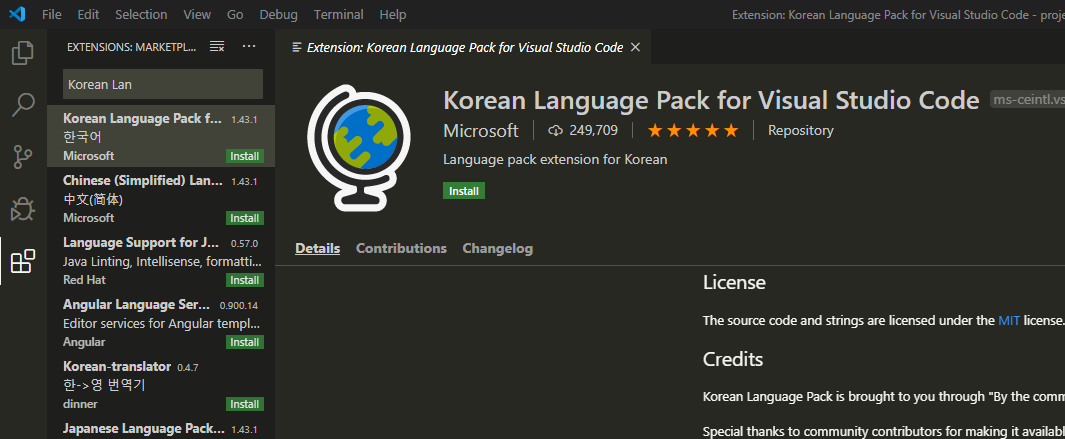Open the Help menu
1065x439 pixels.
393,14
